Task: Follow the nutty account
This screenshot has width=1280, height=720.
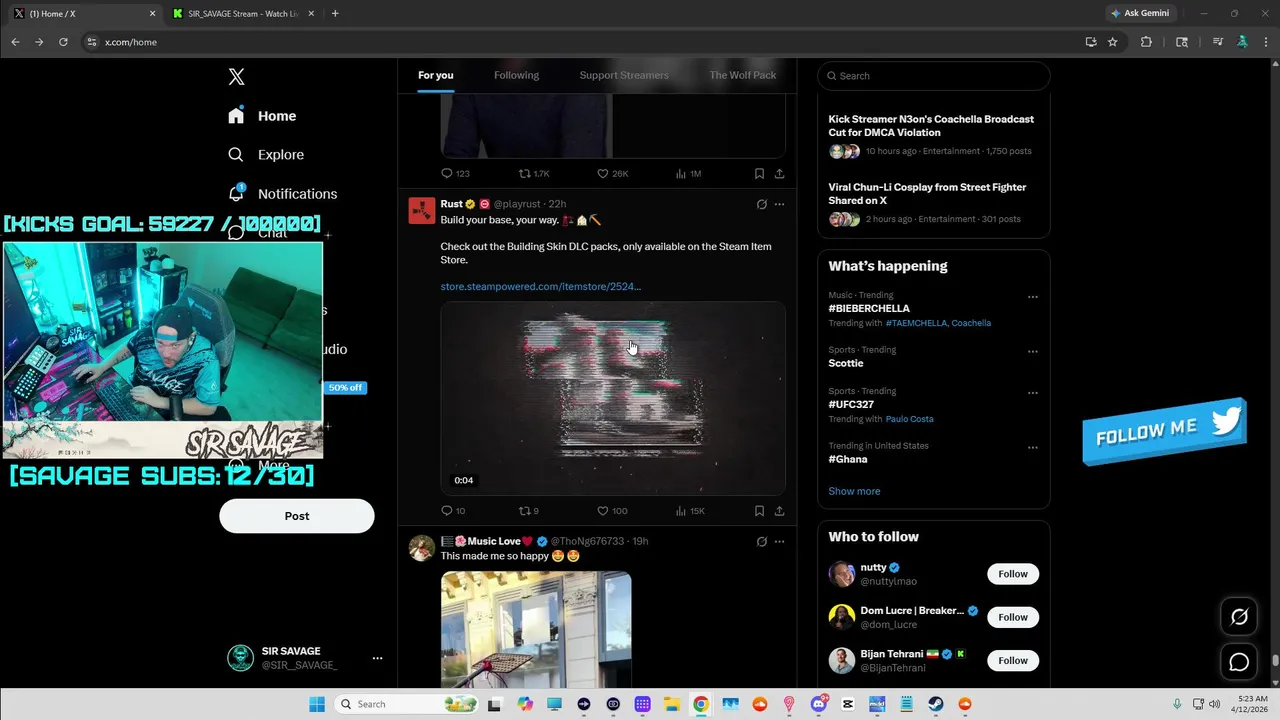Action: coord(1013,574)
